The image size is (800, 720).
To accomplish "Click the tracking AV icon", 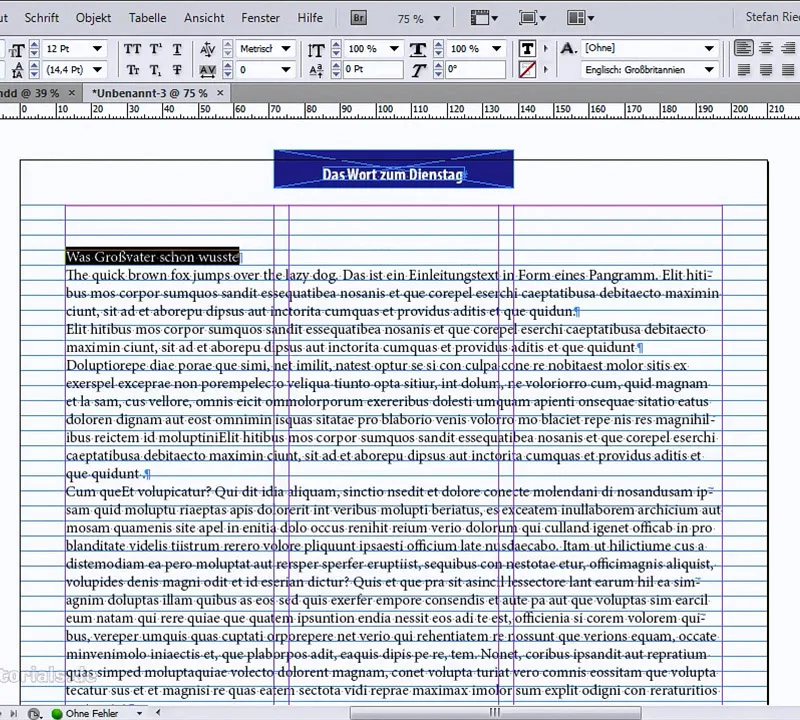I will (x=208, y=70).
